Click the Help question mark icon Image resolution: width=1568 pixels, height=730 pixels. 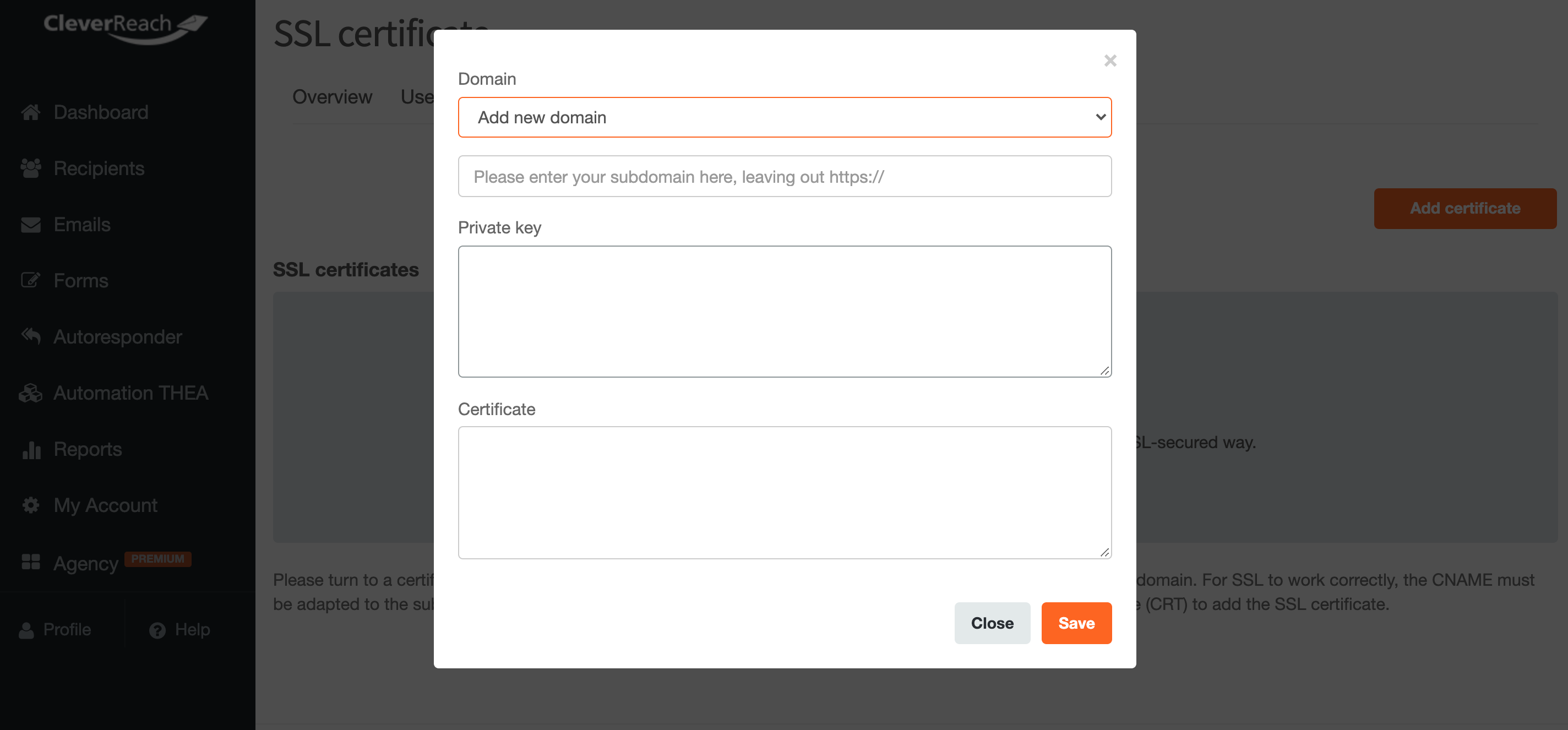point(157,630)
